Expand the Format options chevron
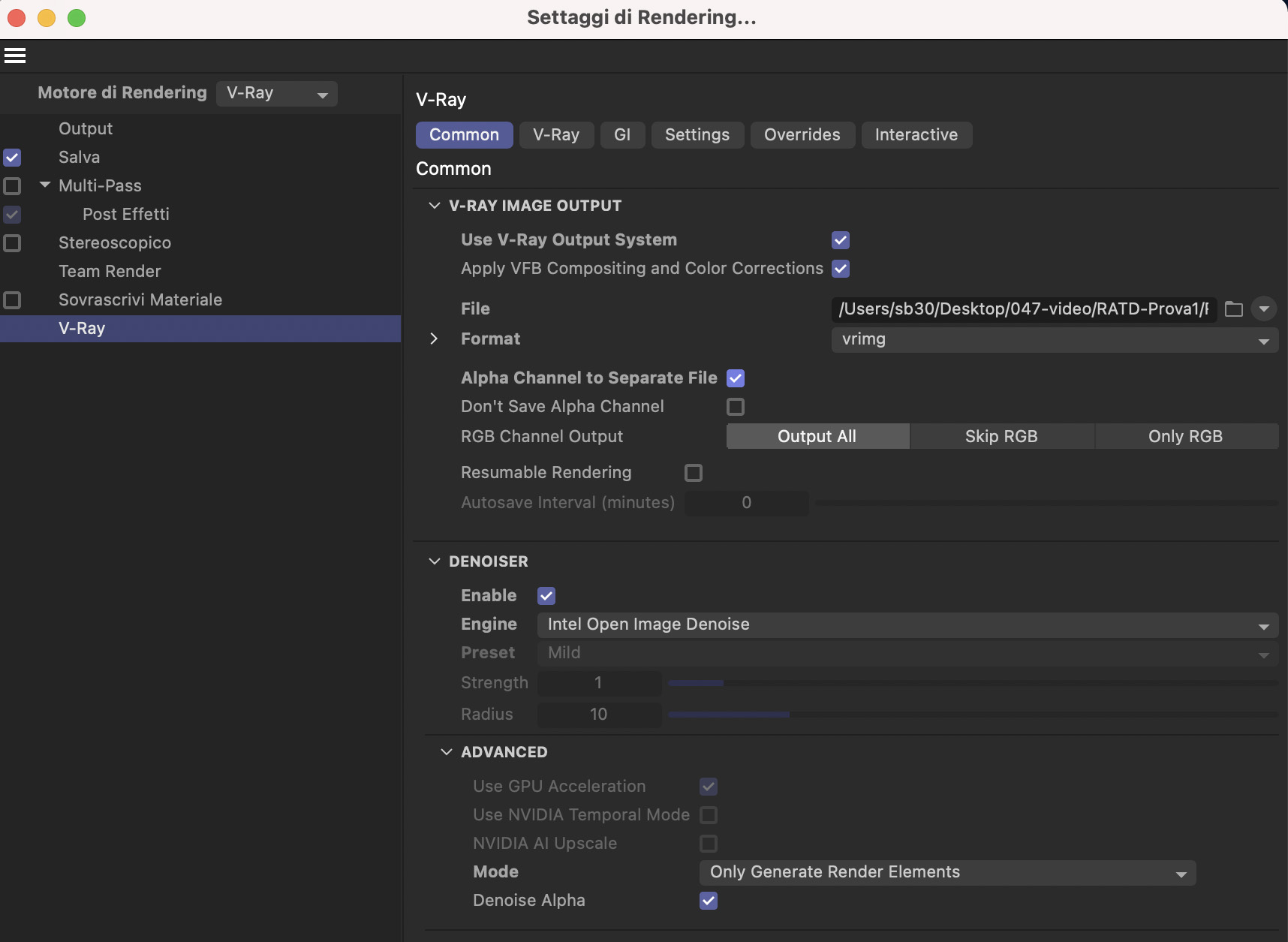The height and width of the screenshot is (942, 1288). coord(434,339)
